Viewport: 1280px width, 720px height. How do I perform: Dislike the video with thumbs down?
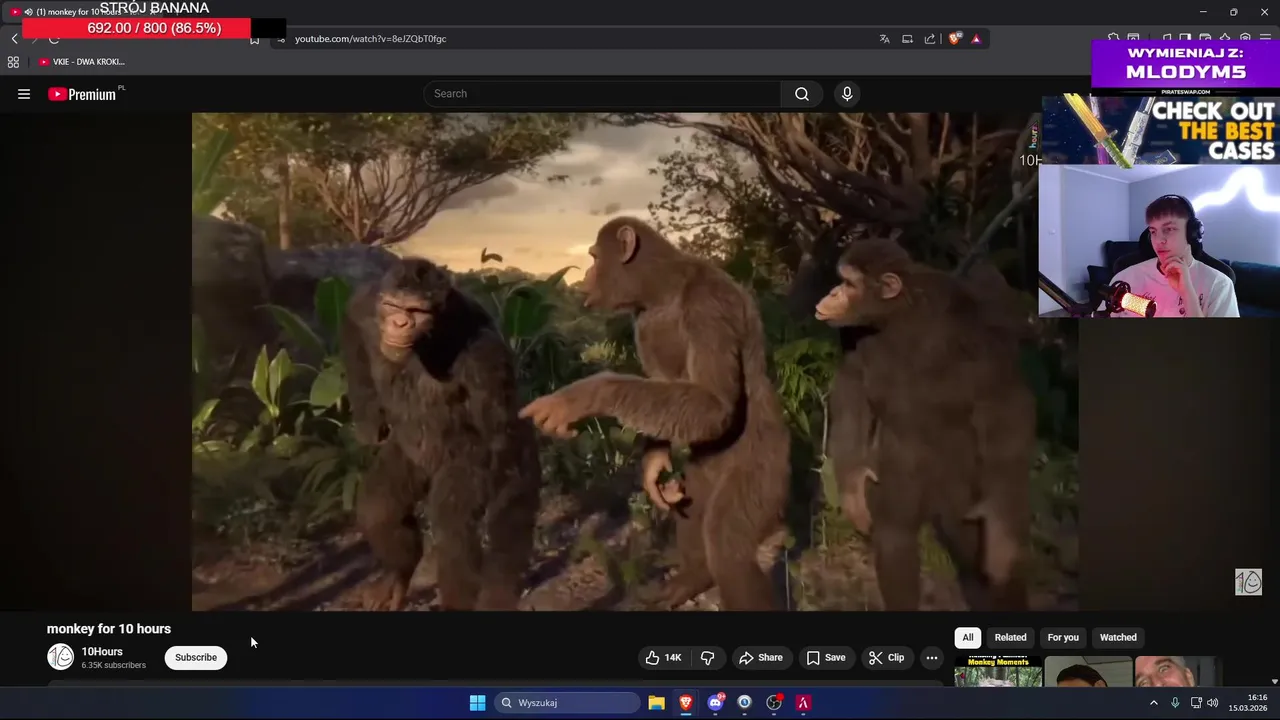click(708, 657)
